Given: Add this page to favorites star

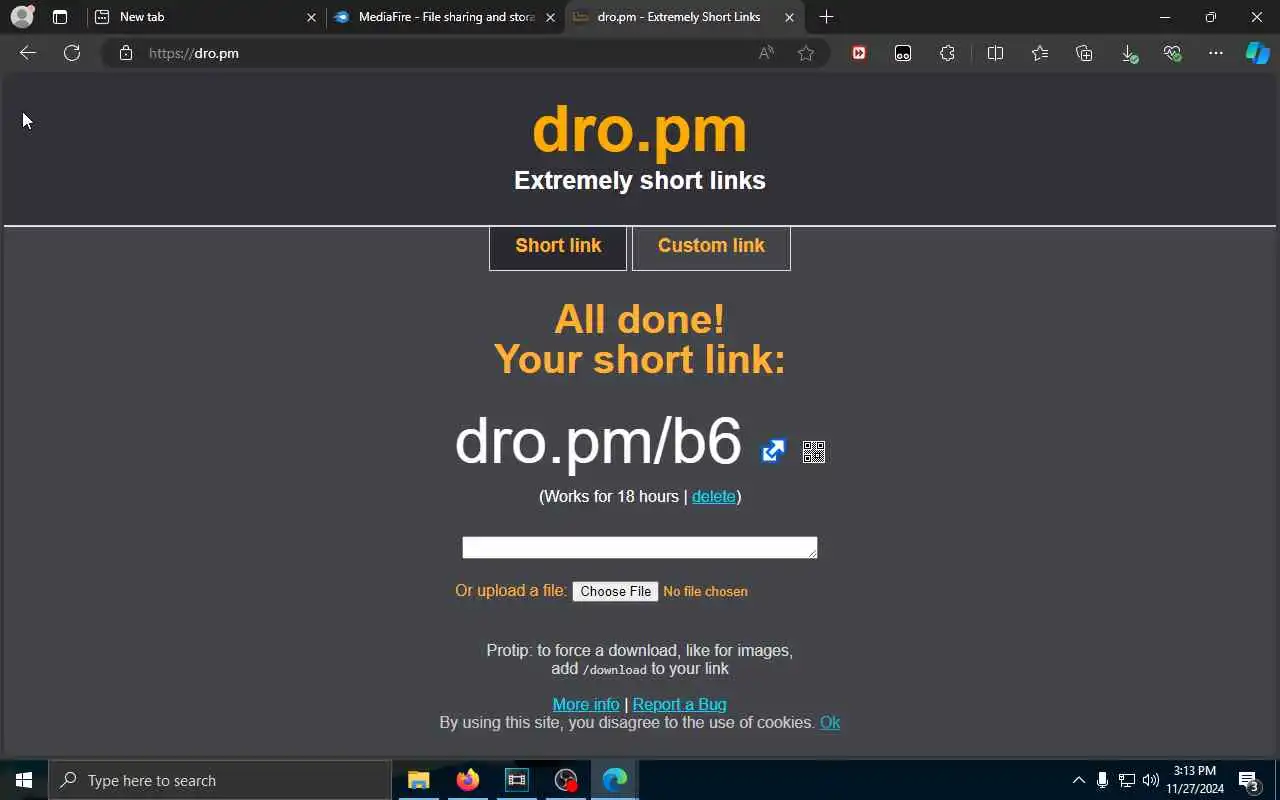Looking at the screenshot, I should tap(806, 53).
